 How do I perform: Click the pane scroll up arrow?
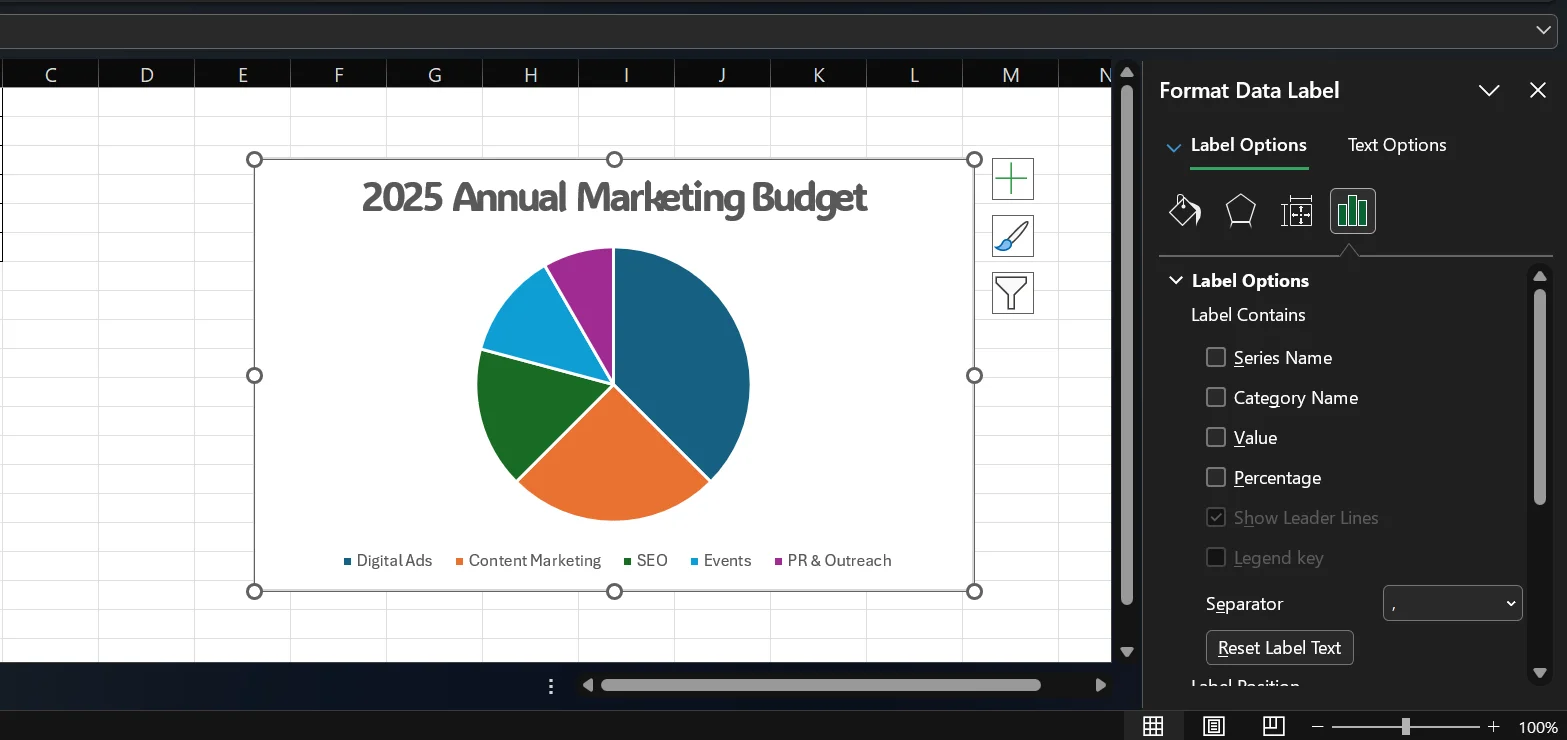tap(1540, 276)
